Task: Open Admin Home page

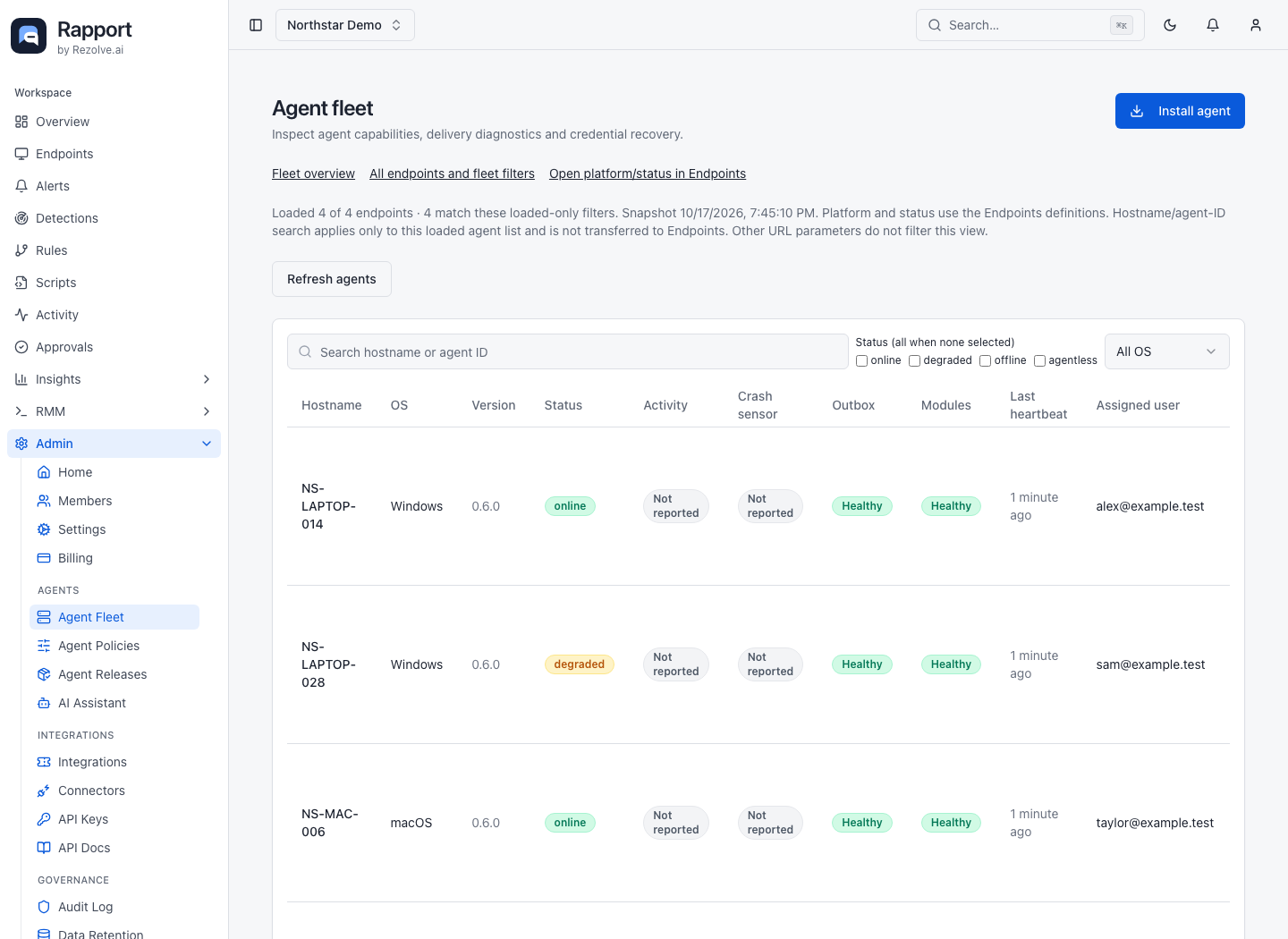Action: pyautogui.click(x=114, y=472)
